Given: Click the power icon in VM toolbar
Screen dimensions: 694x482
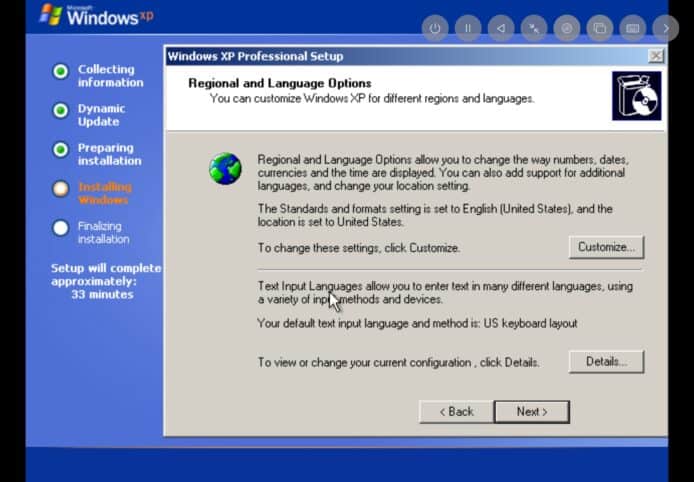Looking at the screenshot, I should pos(434,28).
